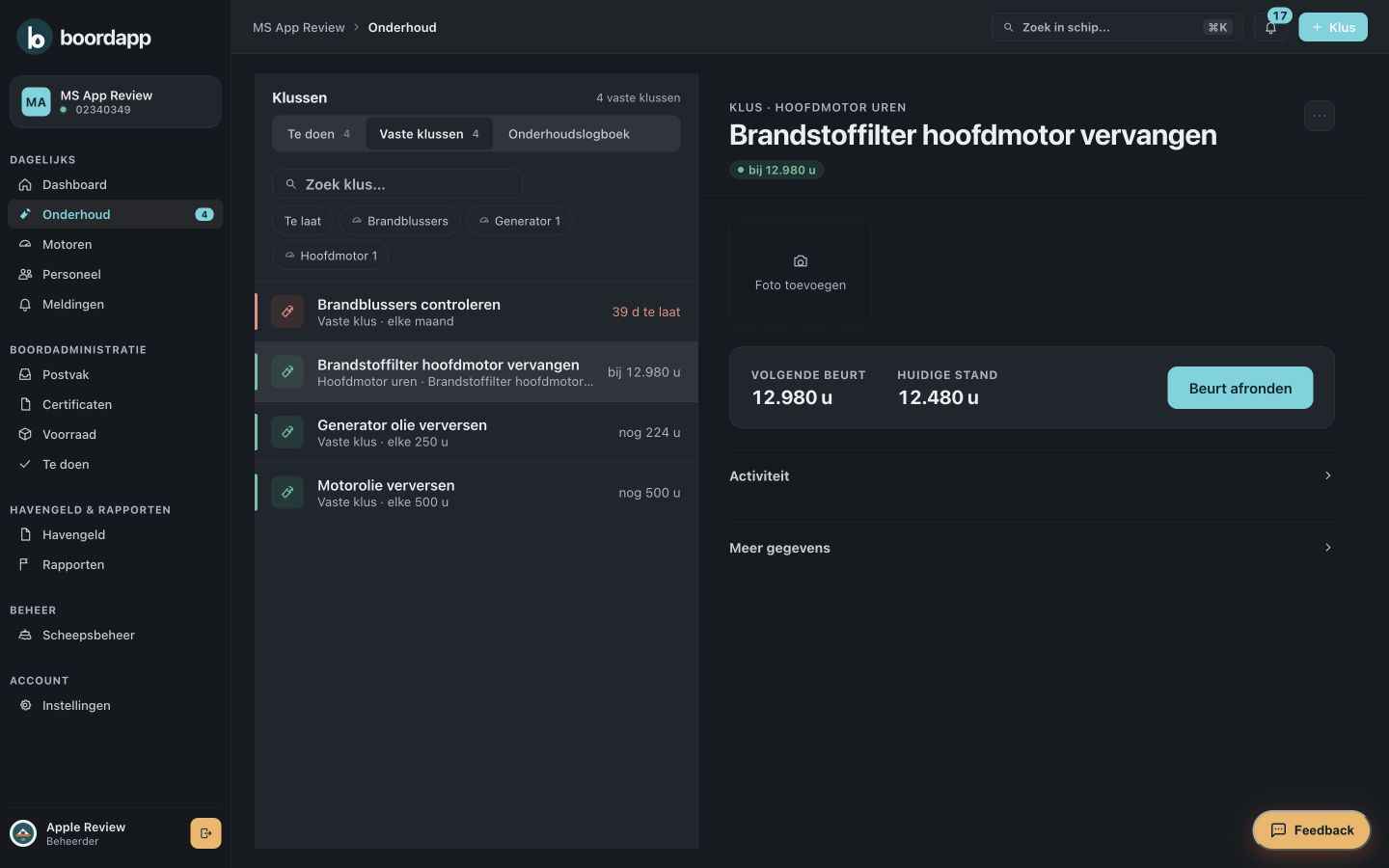Click the Zoek in schip search box

1117,27
